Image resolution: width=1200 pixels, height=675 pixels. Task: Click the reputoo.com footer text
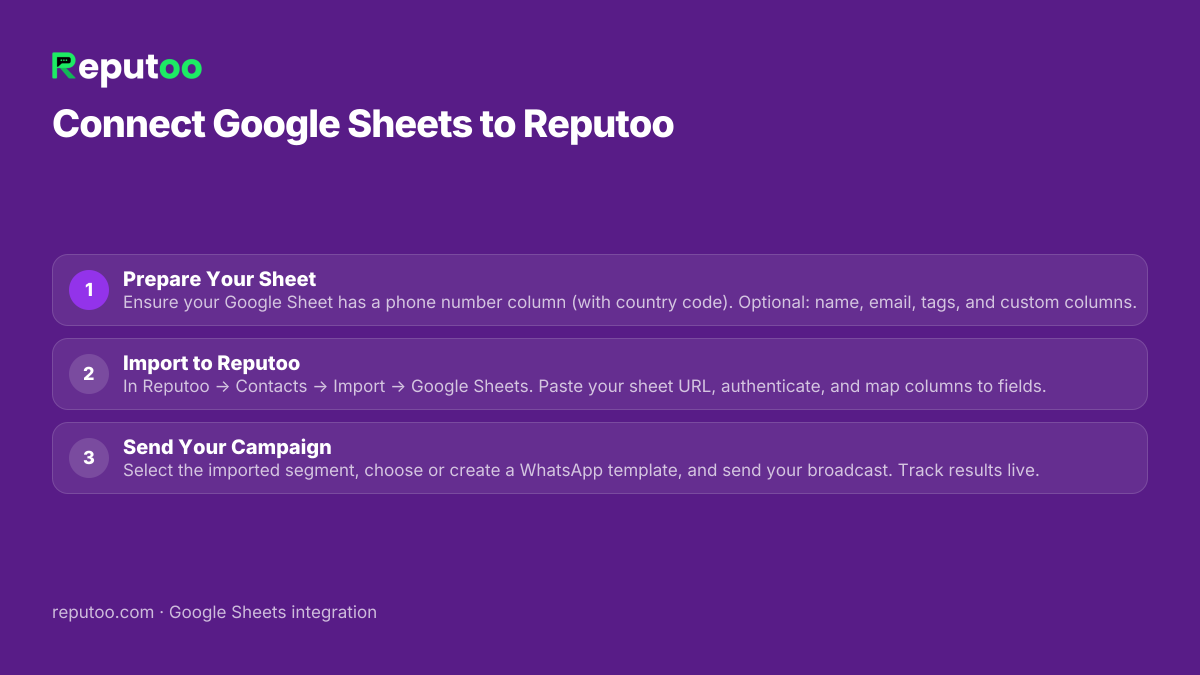point(214,612)
